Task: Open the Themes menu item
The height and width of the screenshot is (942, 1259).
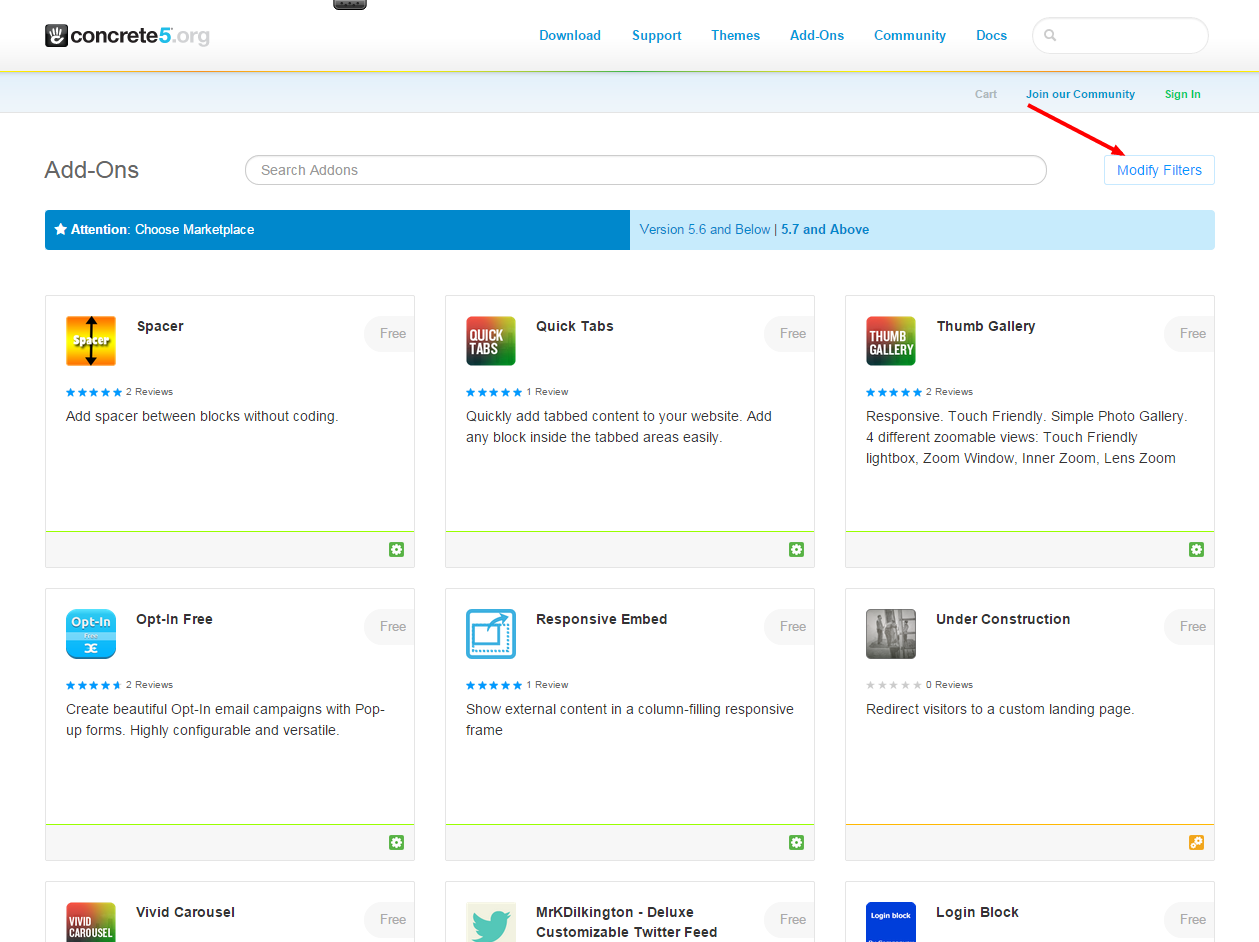Action: [736, 35]
